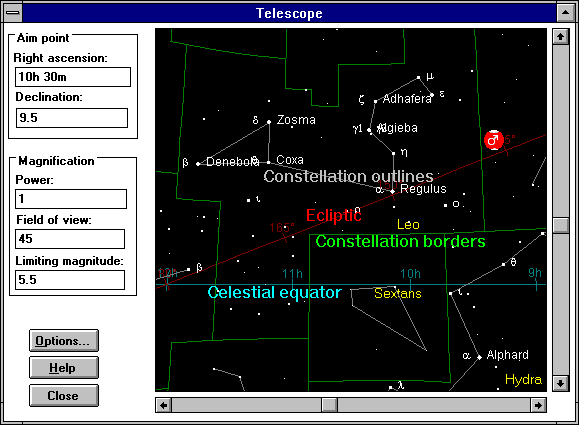Click the Right ascension input field
This screenshot has height=425, width=579.
73,77
